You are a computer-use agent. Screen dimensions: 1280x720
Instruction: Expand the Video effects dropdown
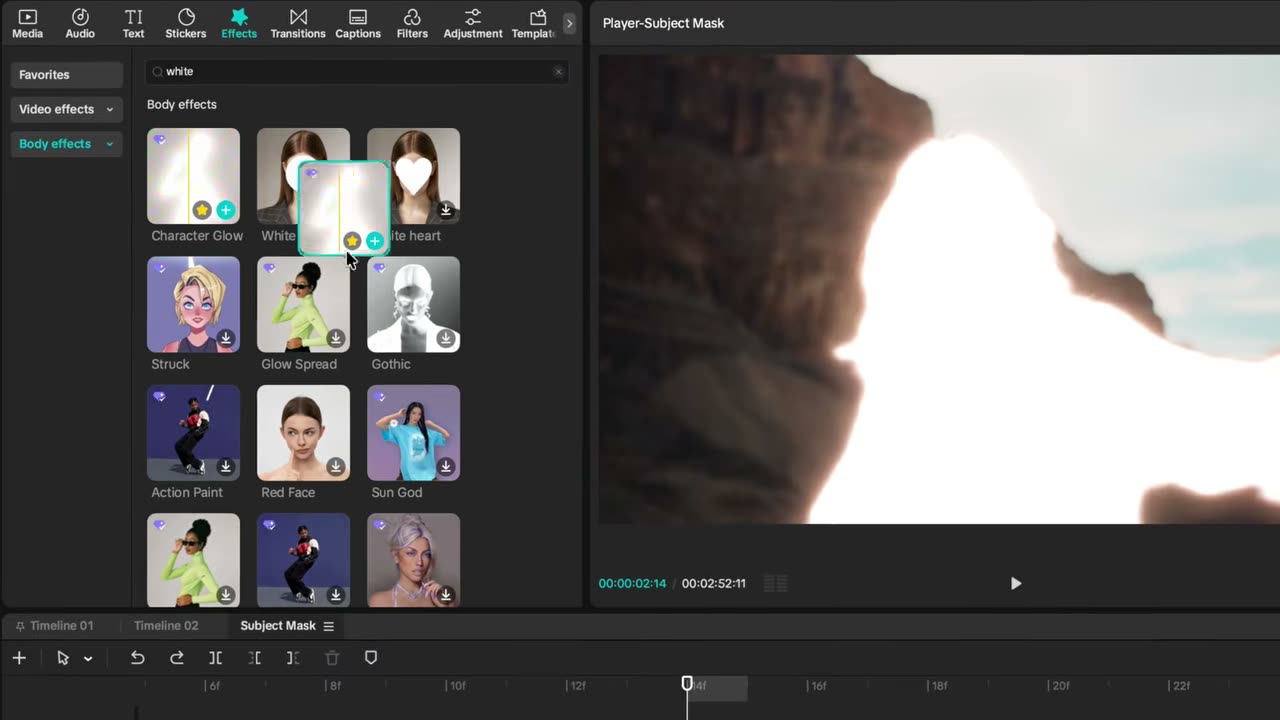point(67,109)
